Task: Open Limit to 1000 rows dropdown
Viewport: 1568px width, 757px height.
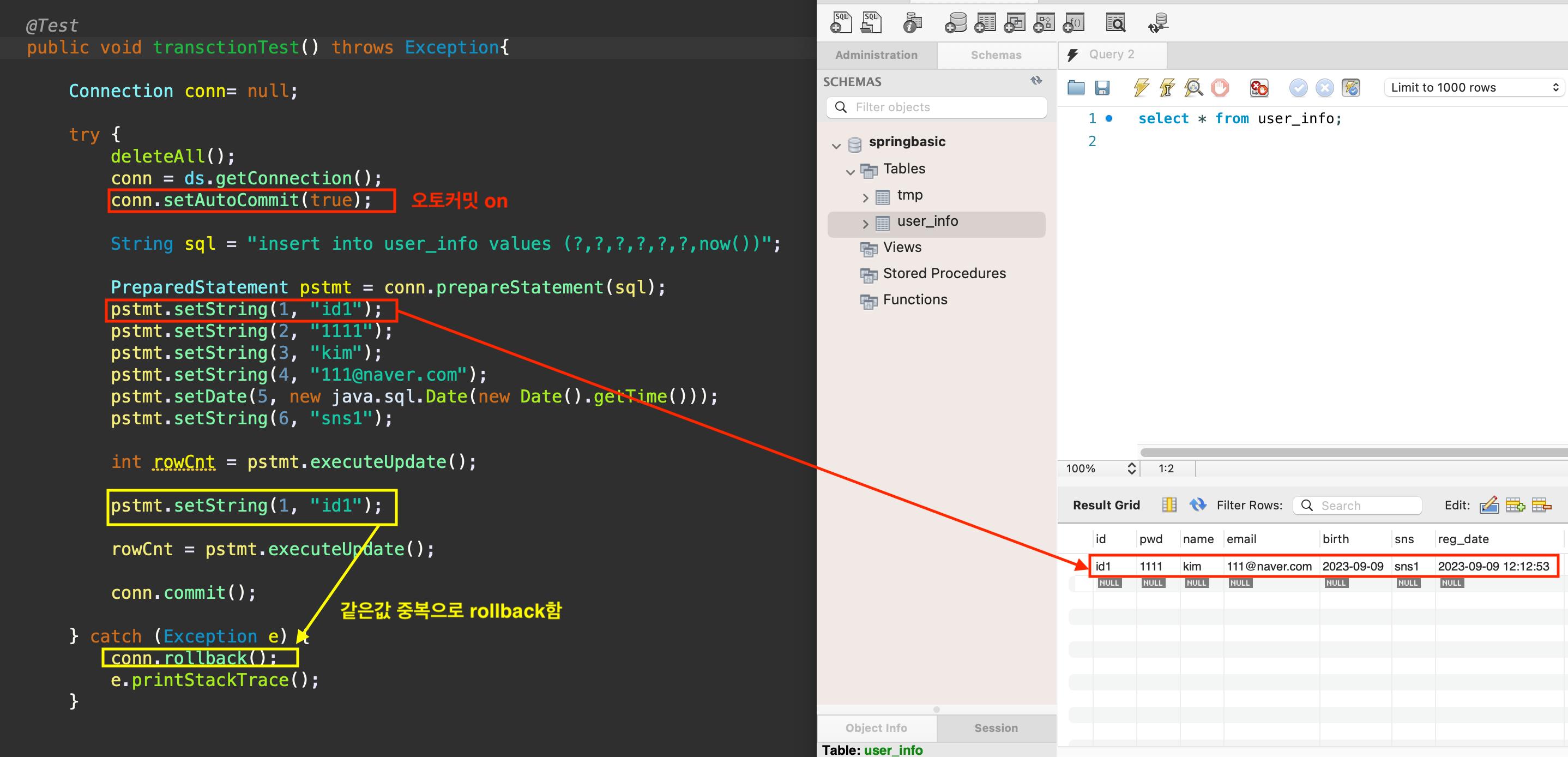Action: (x=1473, y=88)
